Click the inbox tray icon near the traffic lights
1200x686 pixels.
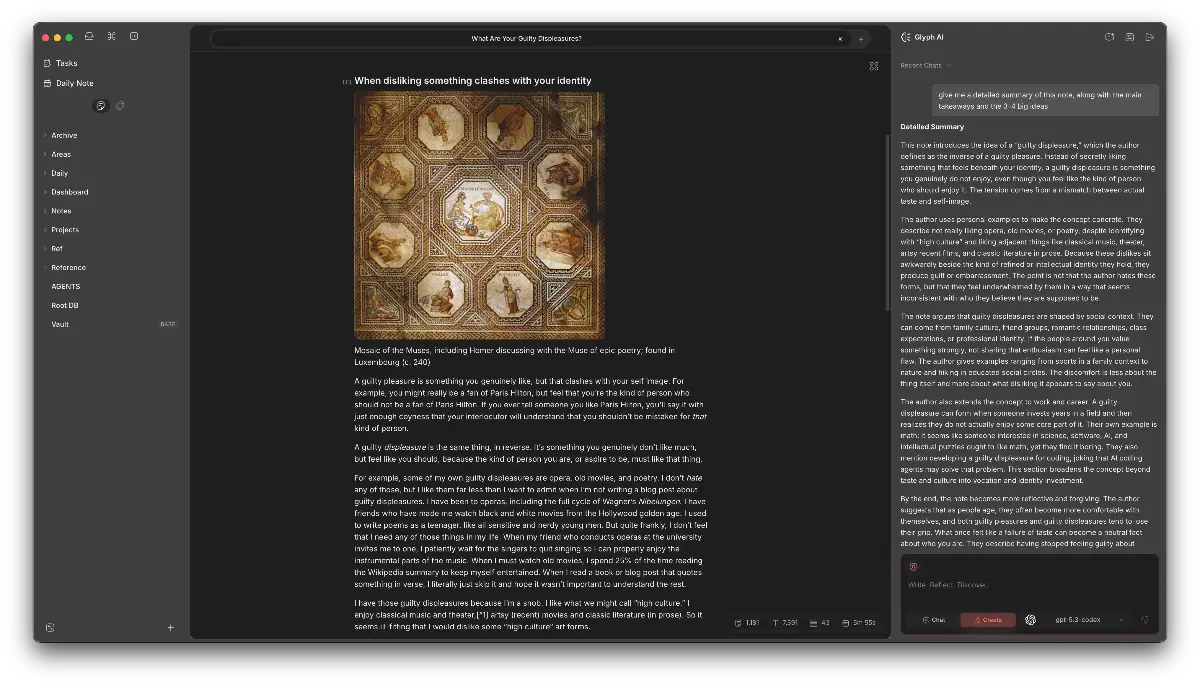(89, 36)
